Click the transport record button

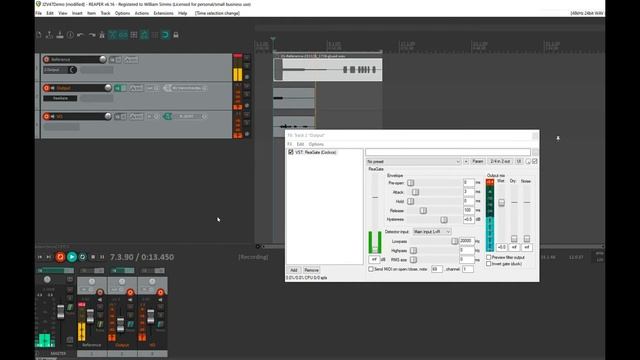click(60, 257)
